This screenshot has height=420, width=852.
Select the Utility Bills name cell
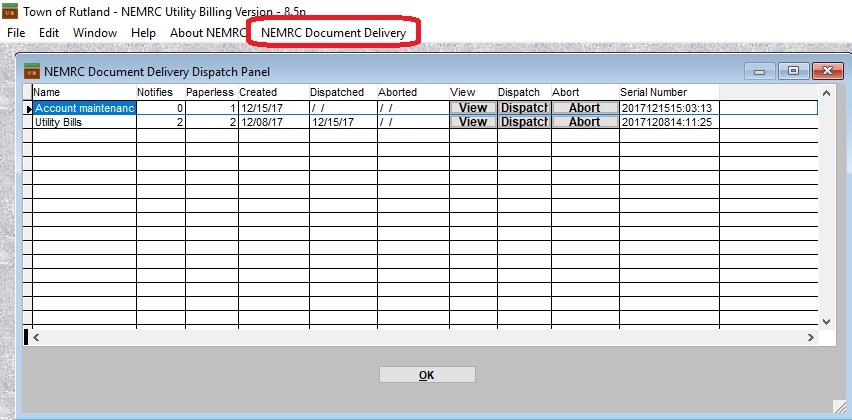84,122
